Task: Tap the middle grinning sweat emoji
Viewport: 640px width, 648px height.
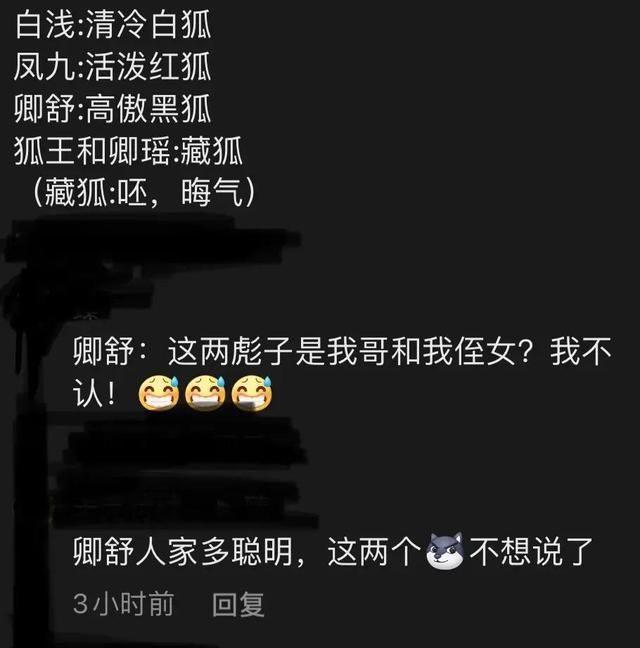Action: pyautogui.click(x=205, y=393)
